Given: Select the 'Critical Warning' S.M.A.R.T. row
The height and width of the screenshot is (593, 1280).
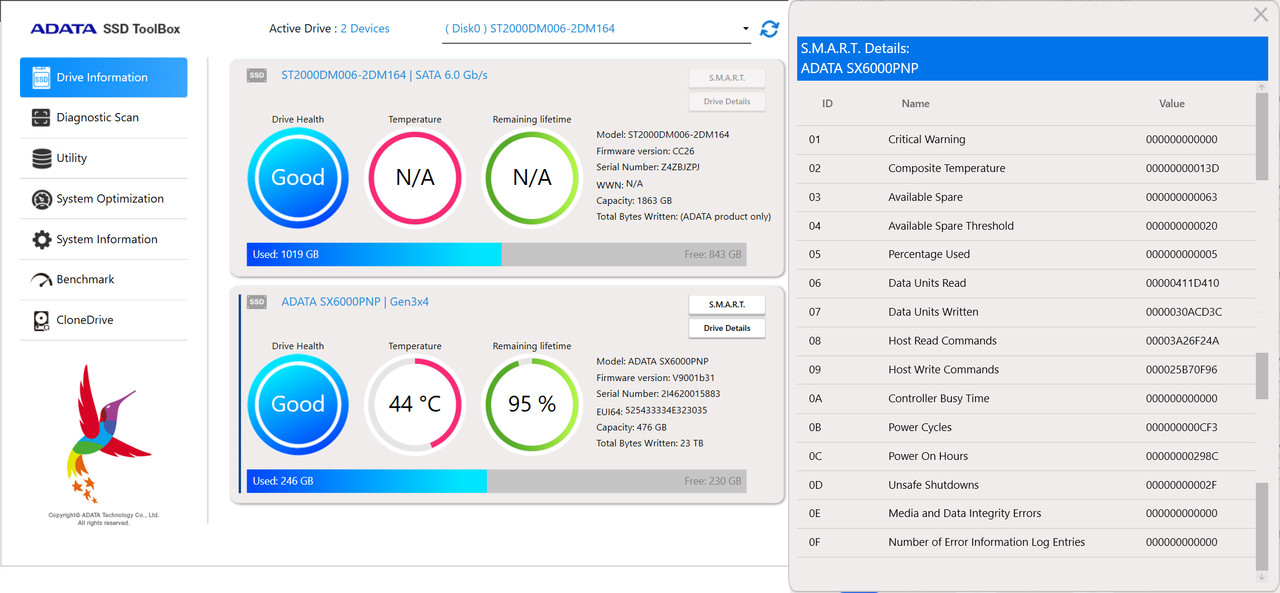Looking at the screenshot, I should (1025, 140).
